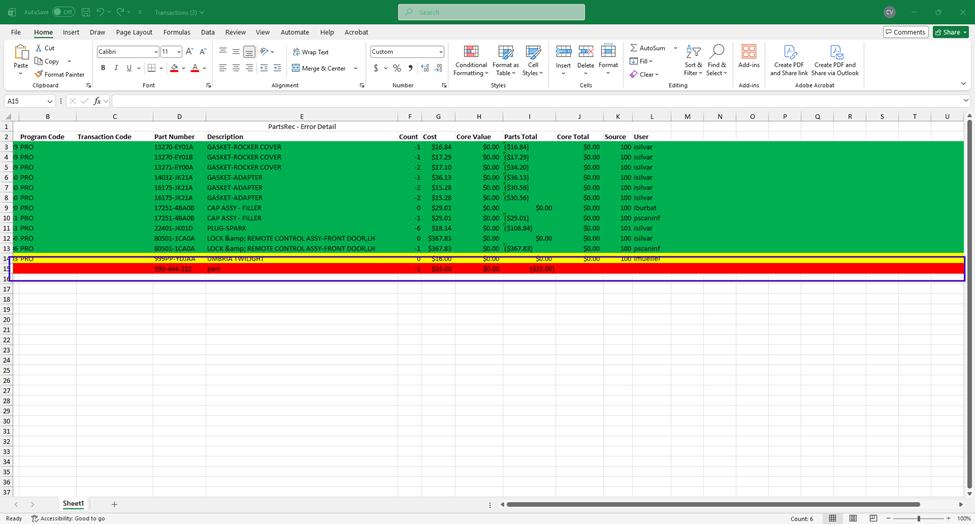
Task: Collapse the ribbon using the chevron
Action: [x=963, y=84]
